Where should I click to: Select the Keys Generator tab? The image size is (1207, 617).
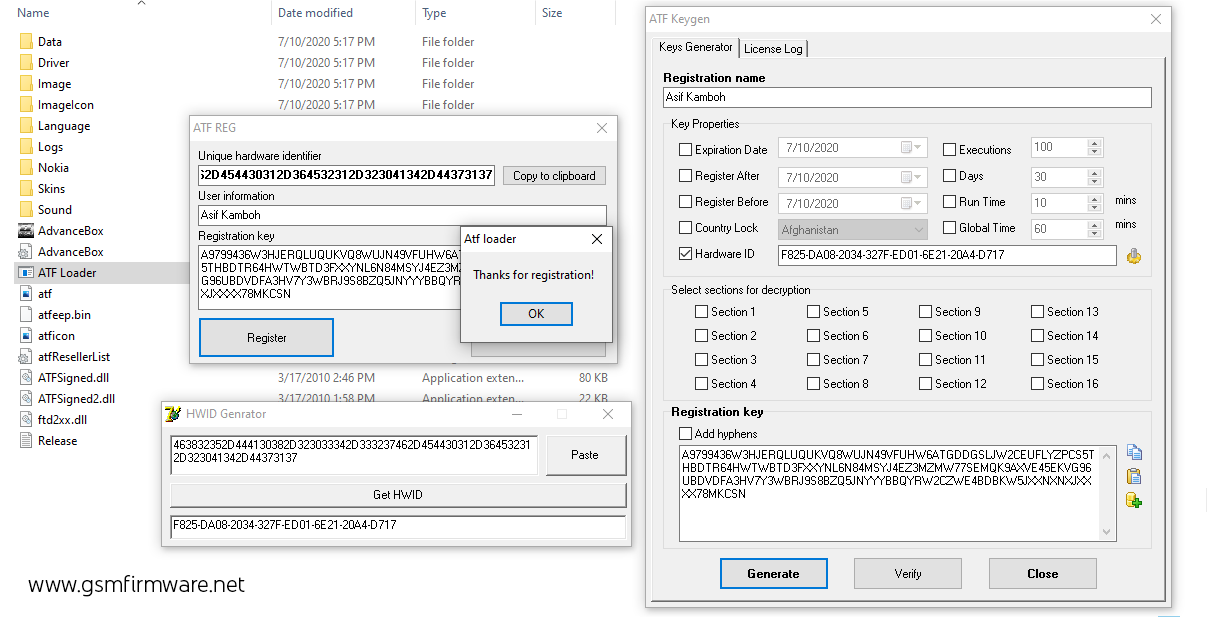tap(696, 47)
